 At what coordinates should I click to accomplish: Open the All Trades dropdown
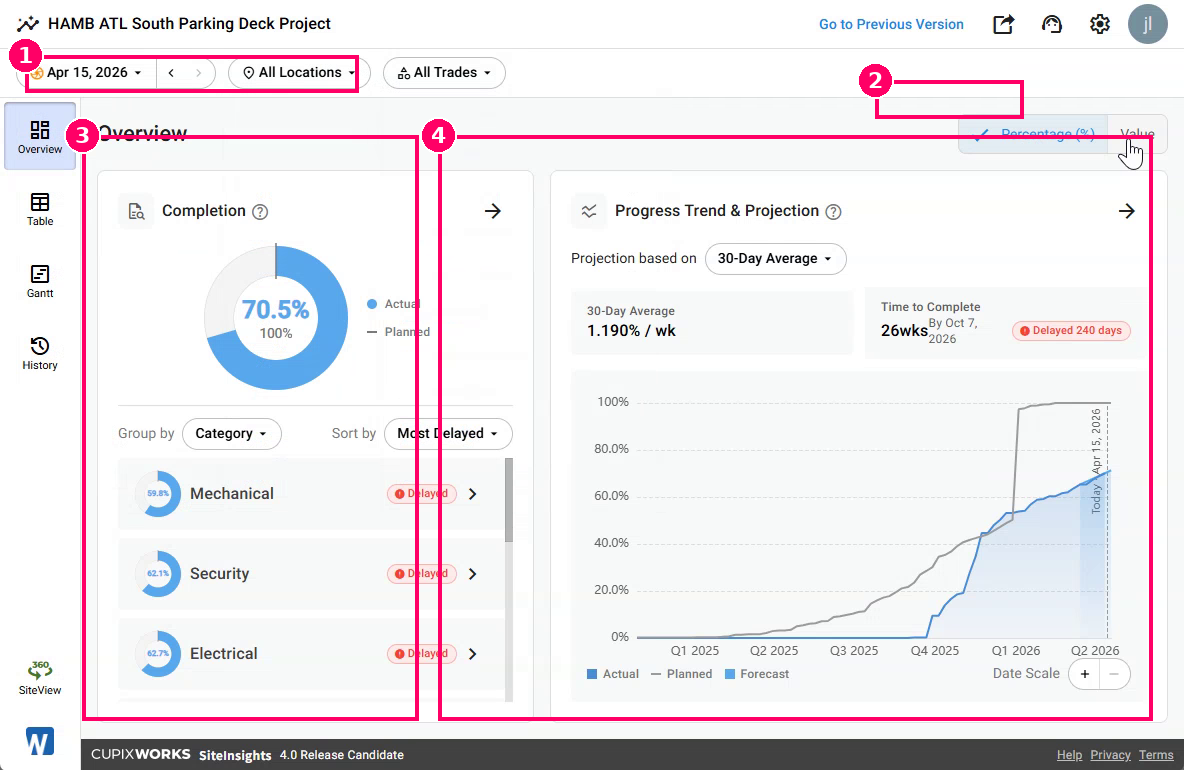444,72
